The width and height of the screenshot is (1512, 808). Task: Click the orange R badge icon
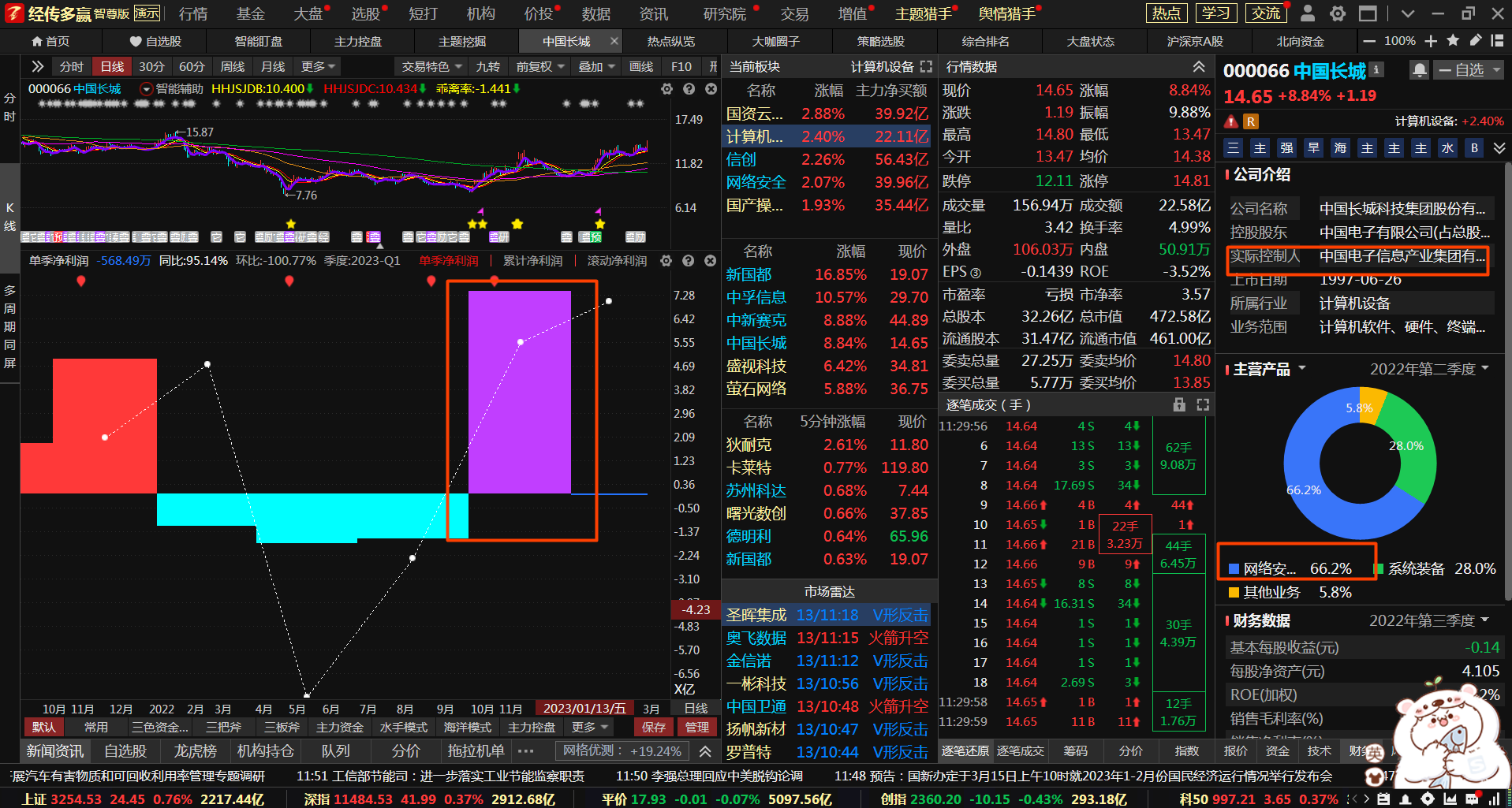[1251, 121]
